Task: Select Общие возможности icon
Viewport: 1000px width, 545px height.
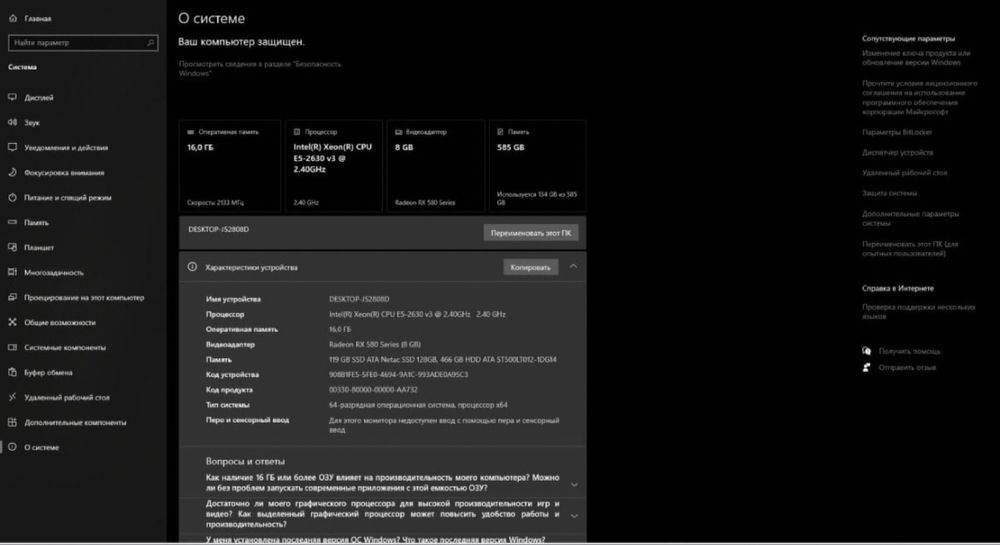Action: [x=12, y=323]
